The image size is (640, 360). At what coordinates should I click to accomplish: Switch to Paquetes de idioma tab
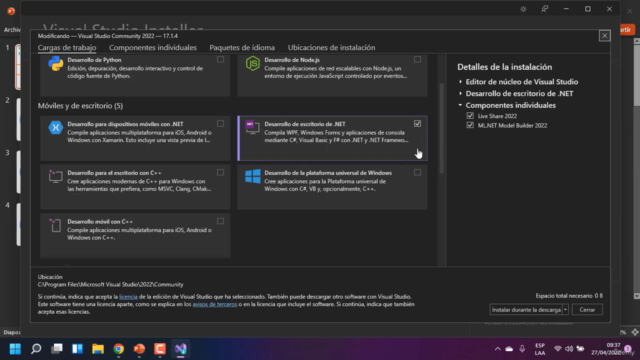(242, 48)
